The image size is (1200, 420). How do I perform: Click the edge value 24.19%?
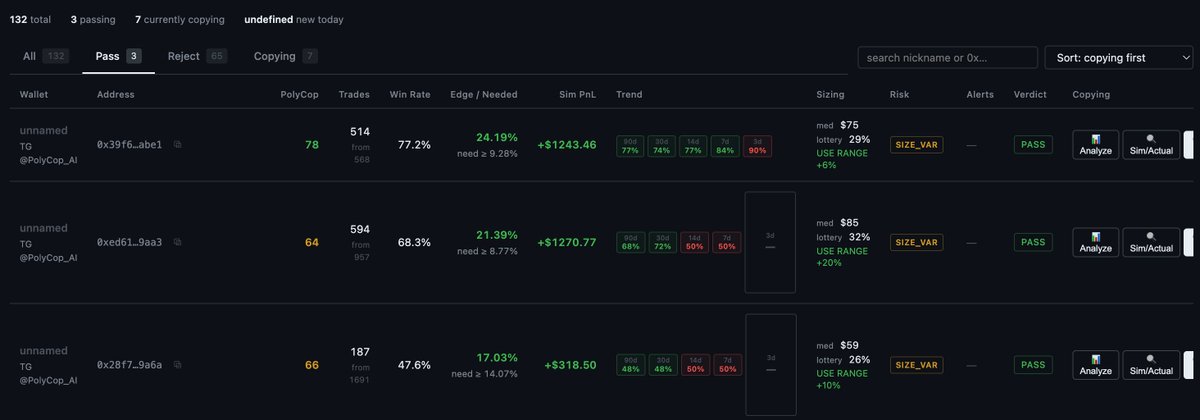(497, 137)
